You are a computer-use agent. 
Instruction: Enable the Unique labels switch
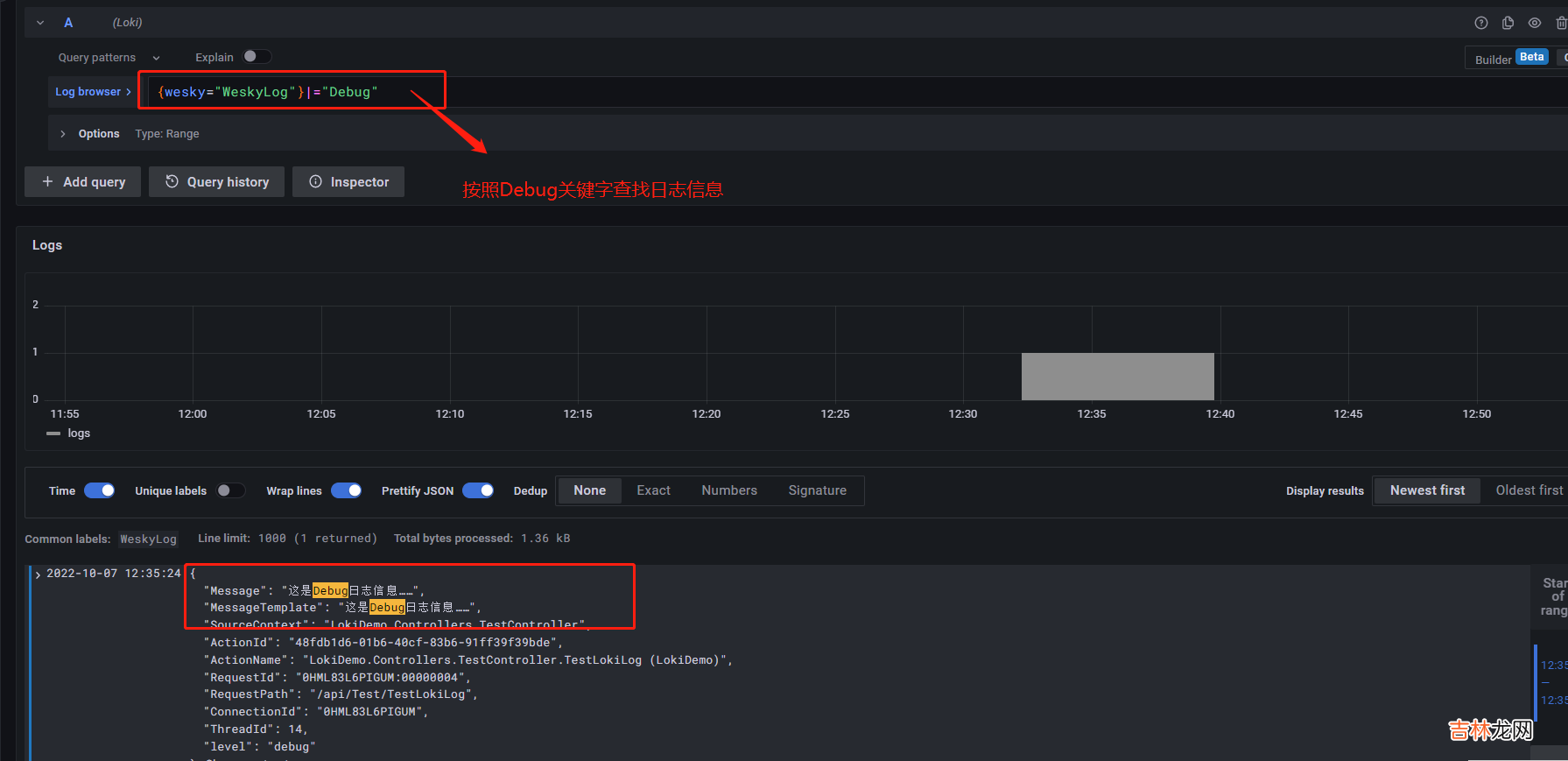coord(231,490)
